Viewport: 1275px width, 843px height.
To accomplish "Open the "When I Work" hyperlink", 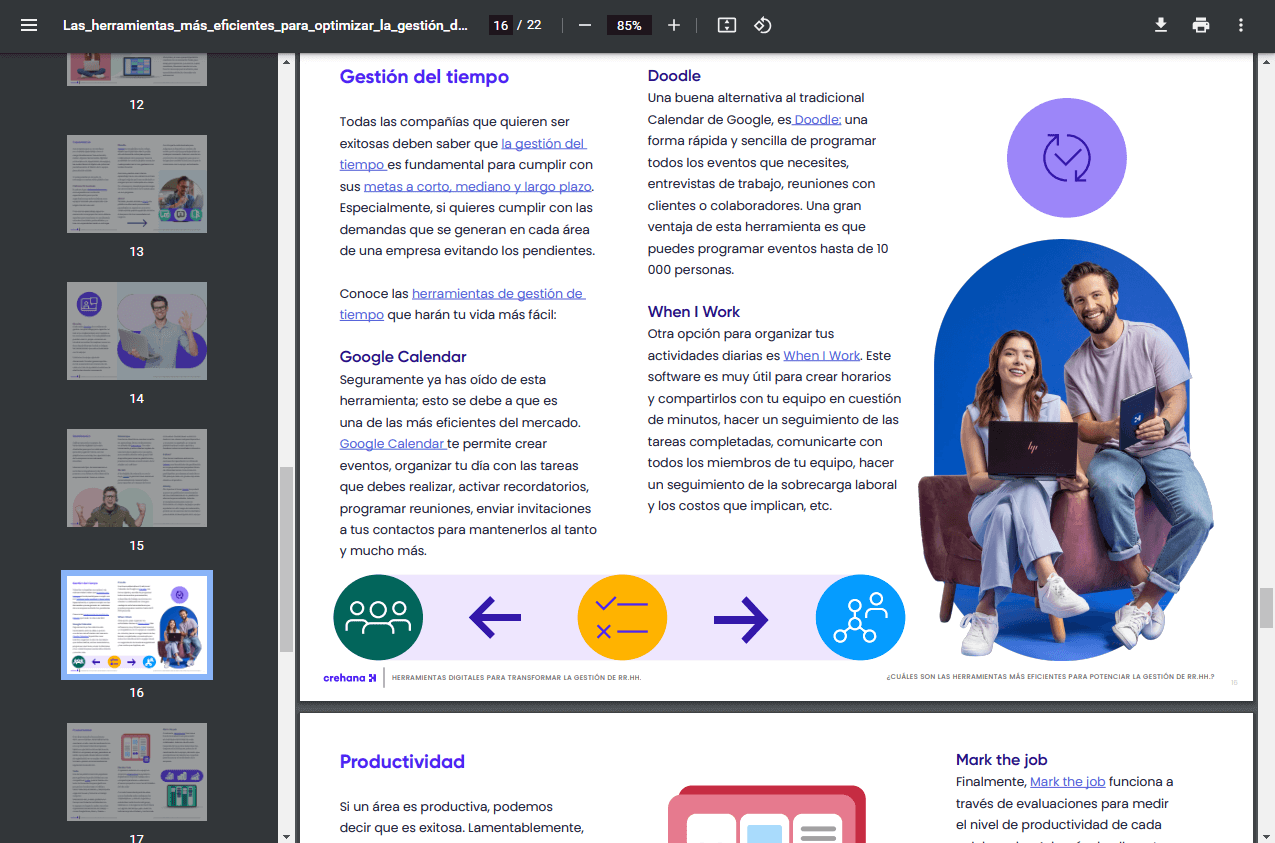I will click(x=821, y=356).
